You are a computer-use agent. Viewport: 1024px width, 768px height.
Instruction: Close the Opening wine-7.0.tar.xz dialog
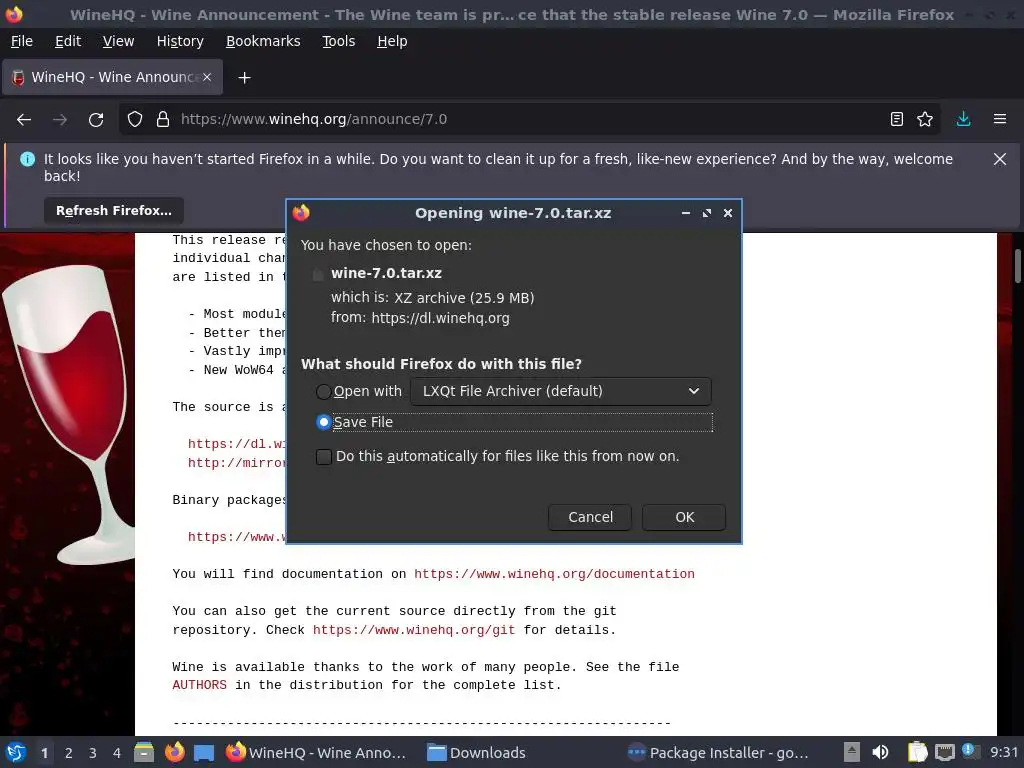click(728, 213)
